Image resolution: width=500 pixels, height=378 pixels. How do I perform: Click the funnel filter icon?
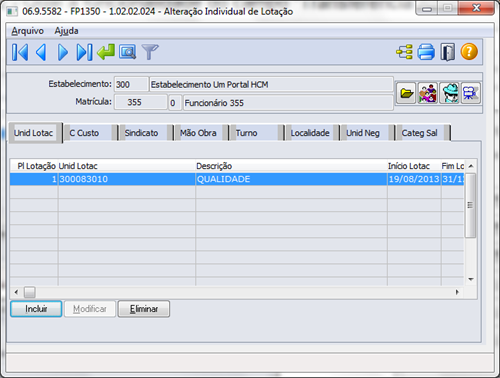150,52
